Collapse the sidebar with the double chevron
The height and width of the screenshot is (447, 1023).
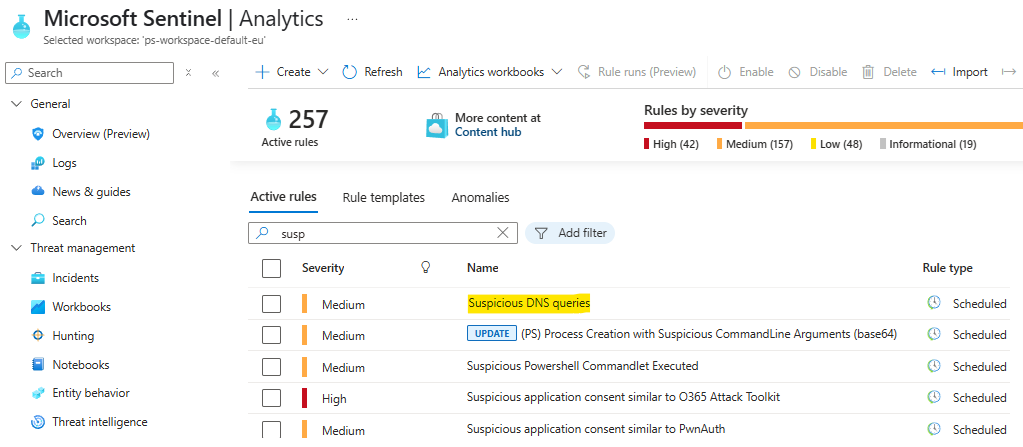(215, 72)
